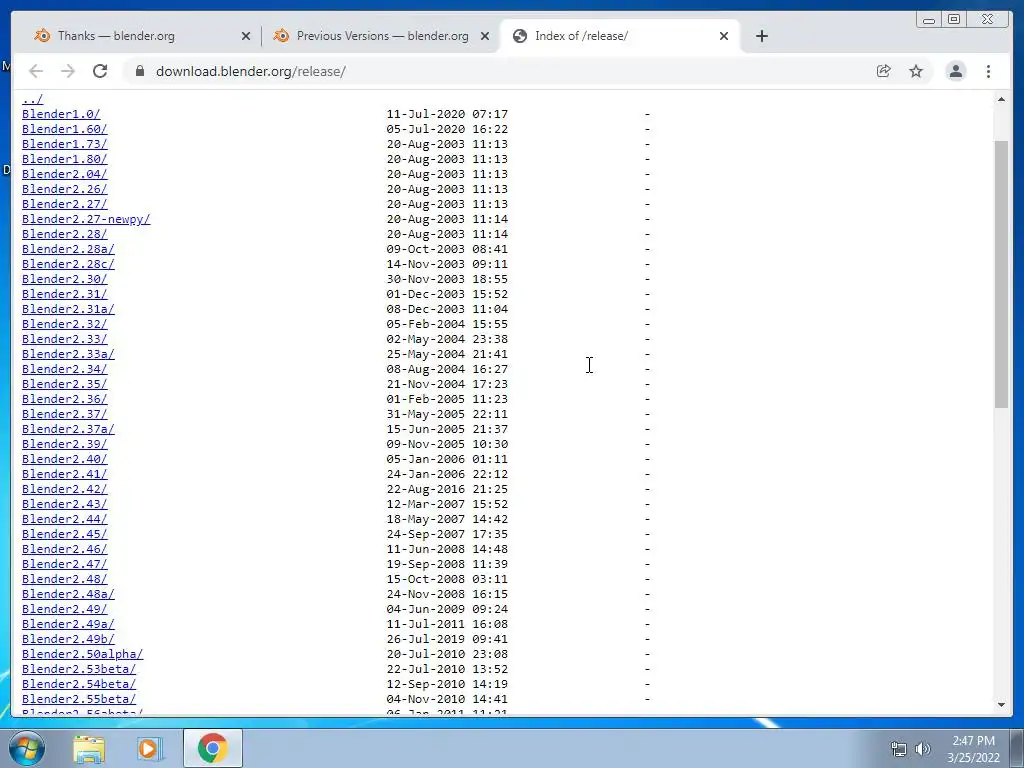Click the padlock site info icon
Screen dimensions: 1024x768
(x=140, y=71)
